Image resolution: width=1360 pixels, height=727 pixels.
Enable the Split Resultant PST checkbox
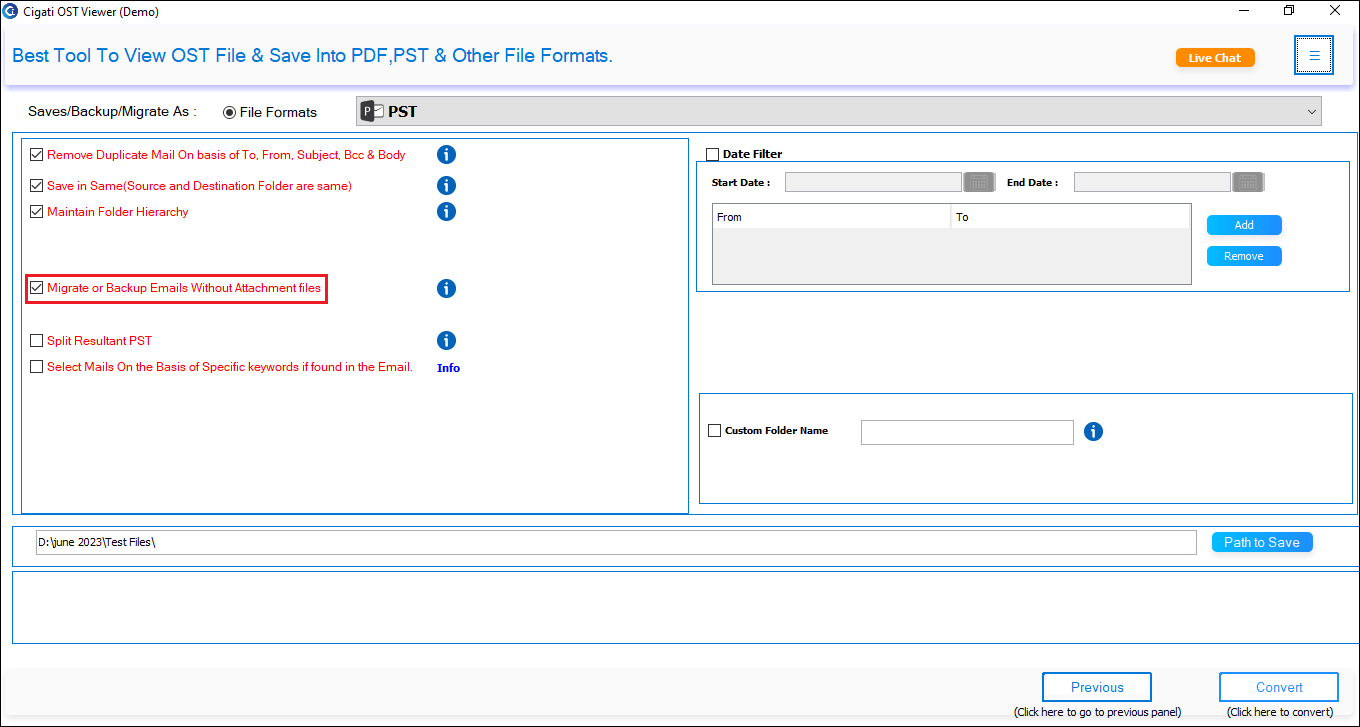pyautogui.click(x=37, y=341)
